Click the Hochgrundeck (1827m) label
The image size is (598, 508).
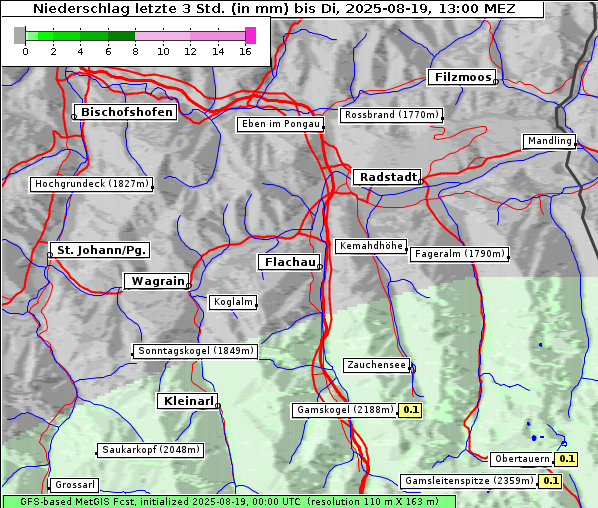[x=92, y=184]
